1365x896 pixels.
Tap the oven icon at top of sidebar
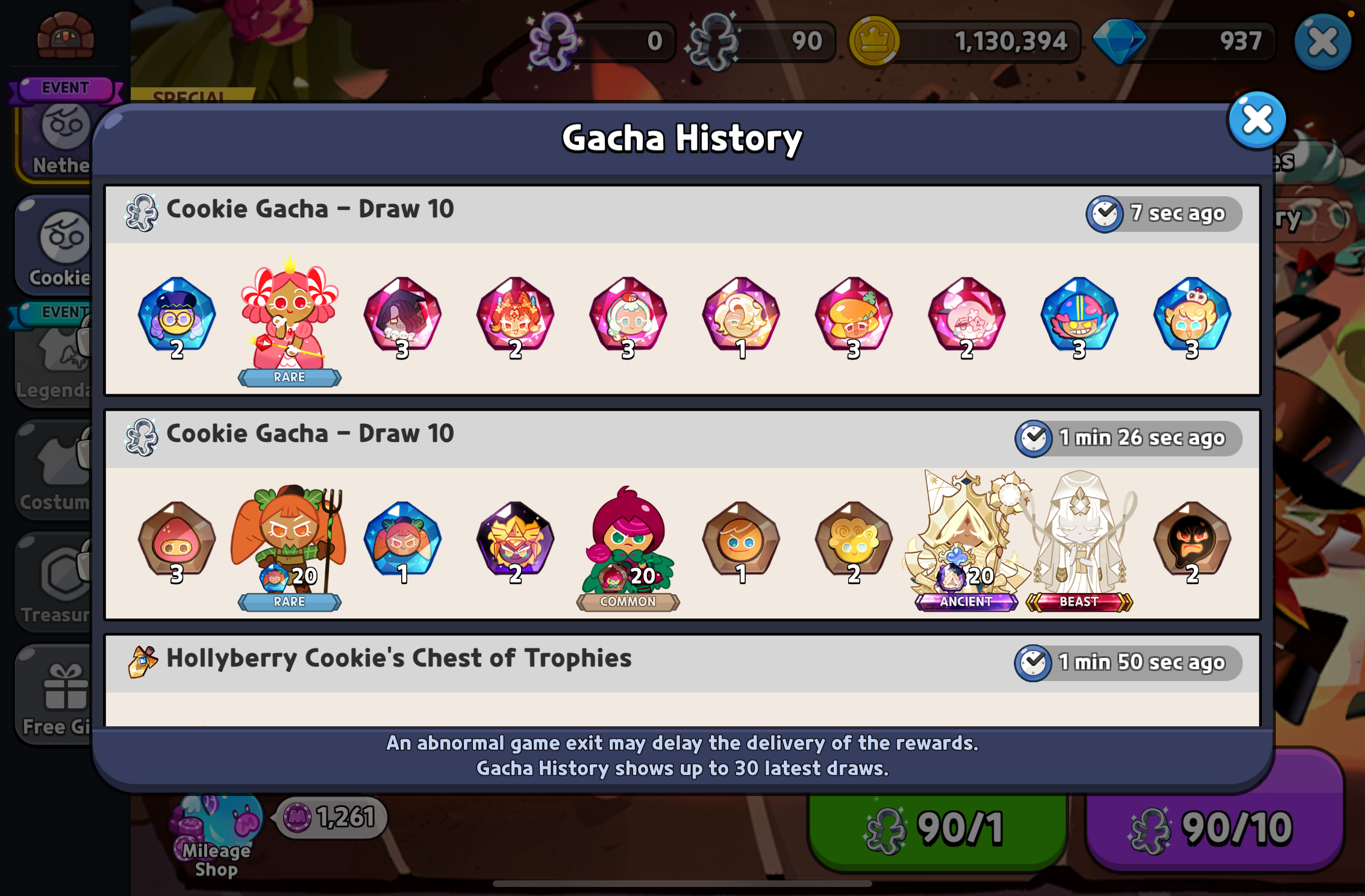[66, 35]
